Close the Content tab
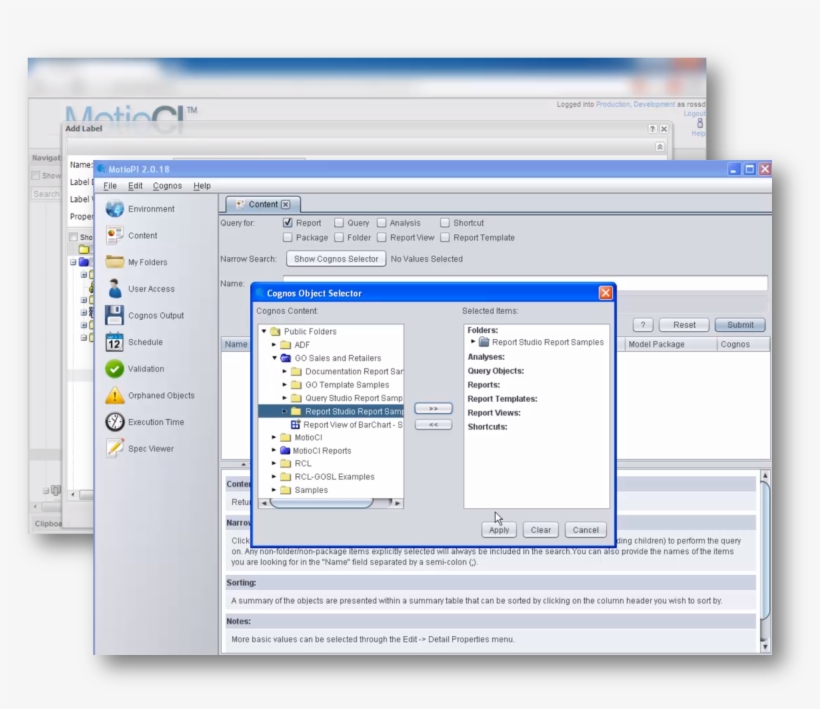Screen dimensions: 820x709 coord(286,204)
